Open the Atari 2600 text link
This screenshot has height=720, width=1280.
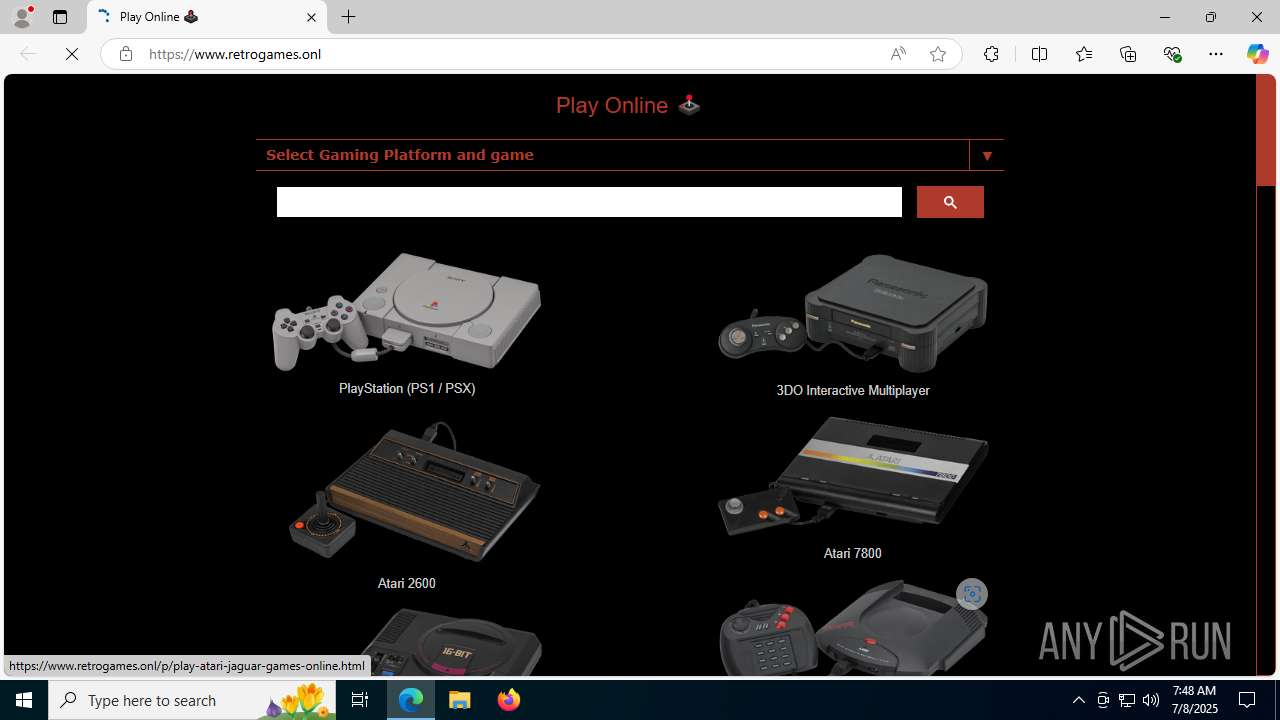click(x=406, y=583)
